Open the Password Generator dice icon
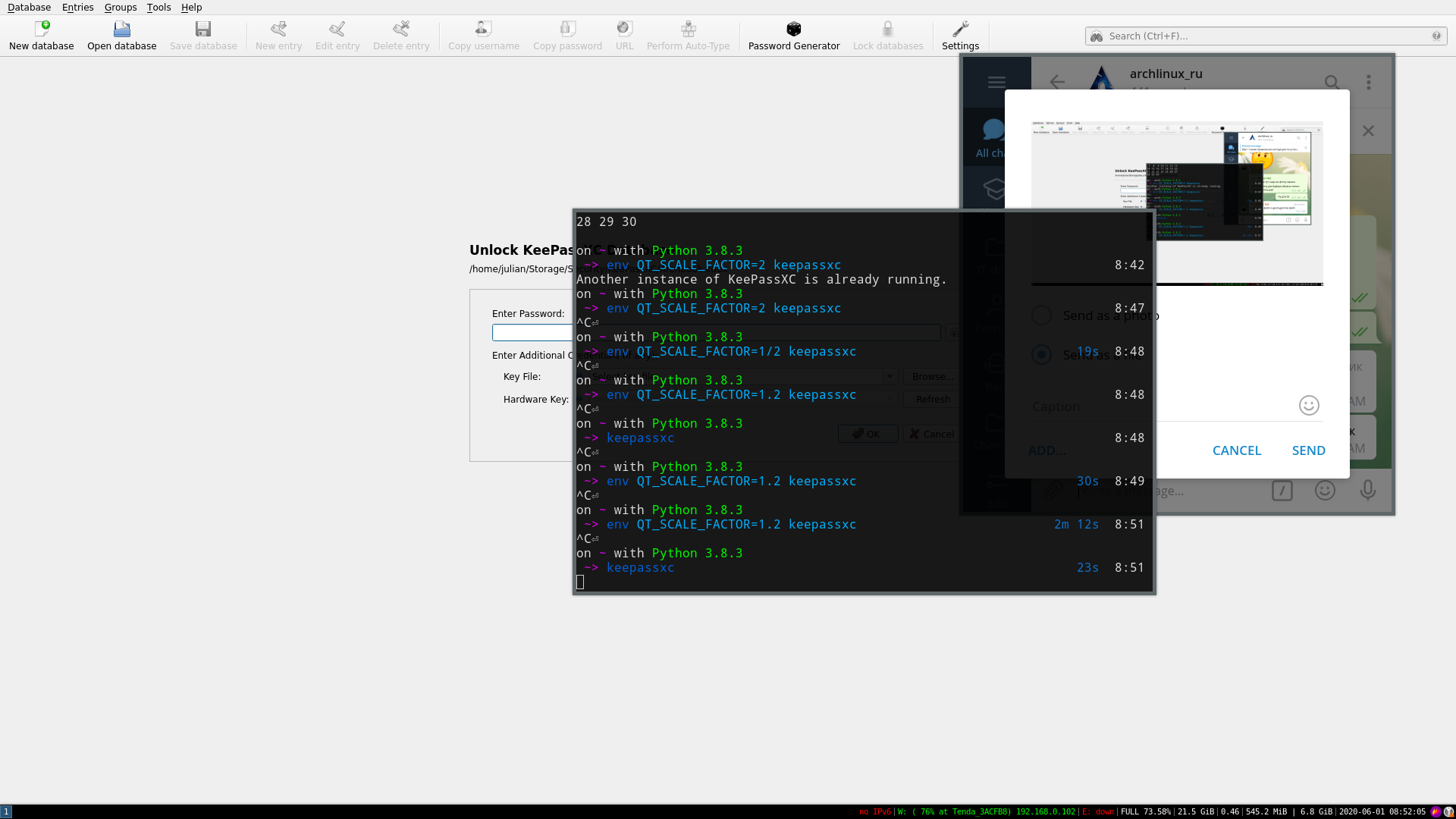 tap(794, 29)
